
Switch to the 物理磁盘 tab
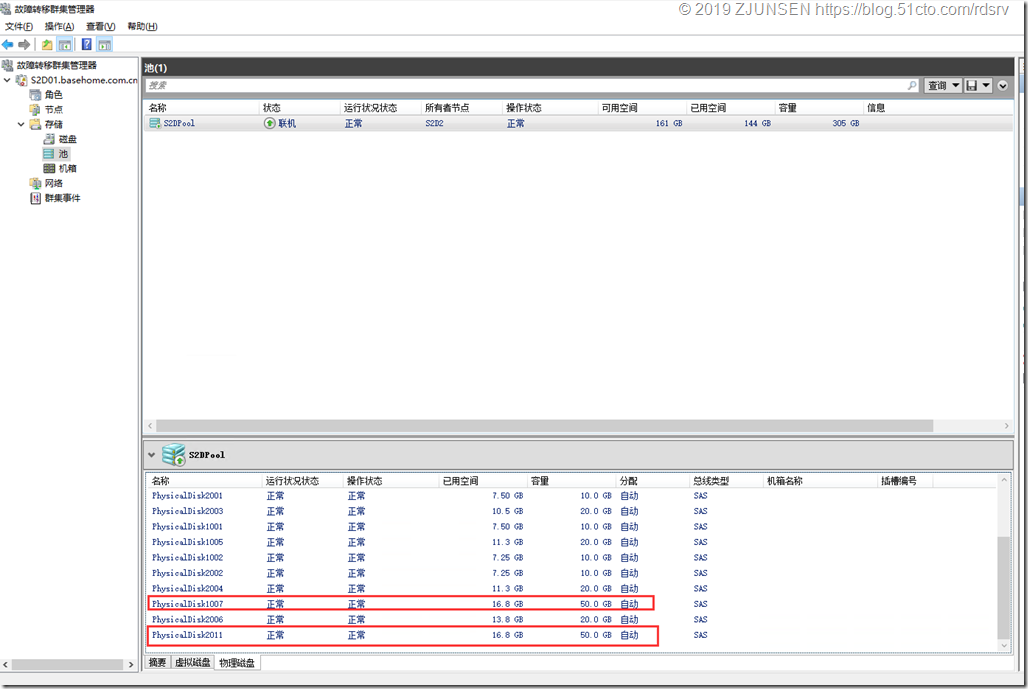click(x=237, y=663)
